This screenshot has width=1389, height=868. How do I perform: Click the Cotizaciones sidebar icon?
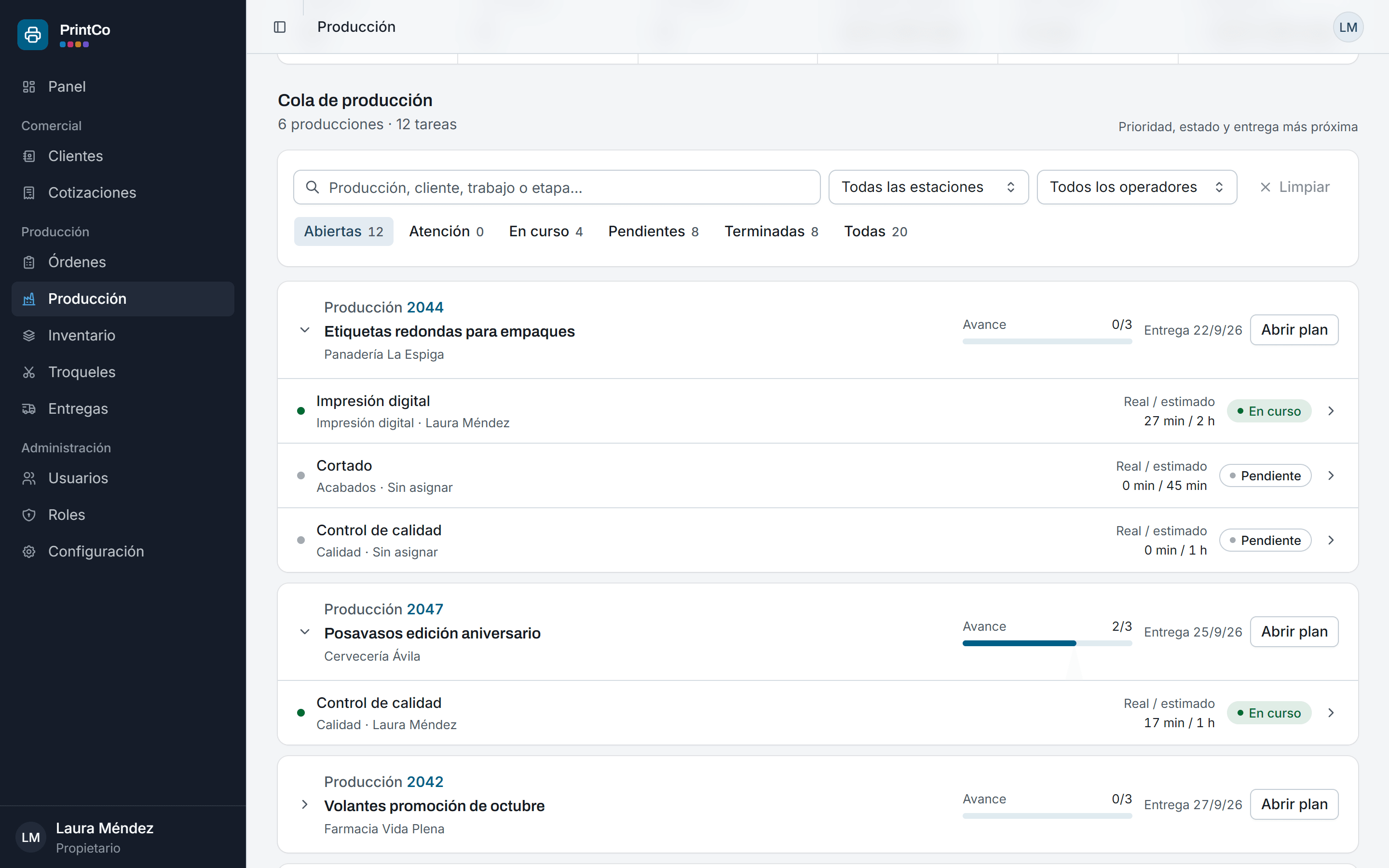29,193
